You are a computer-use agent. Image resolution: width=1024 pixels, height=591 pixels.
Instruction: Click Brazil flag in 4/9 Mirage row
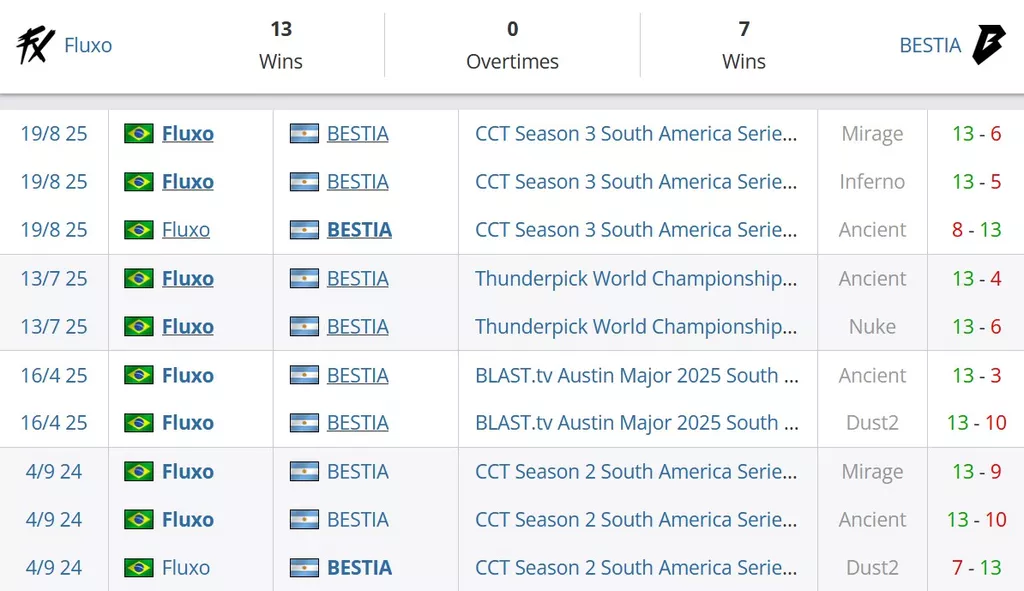(139, 471)
